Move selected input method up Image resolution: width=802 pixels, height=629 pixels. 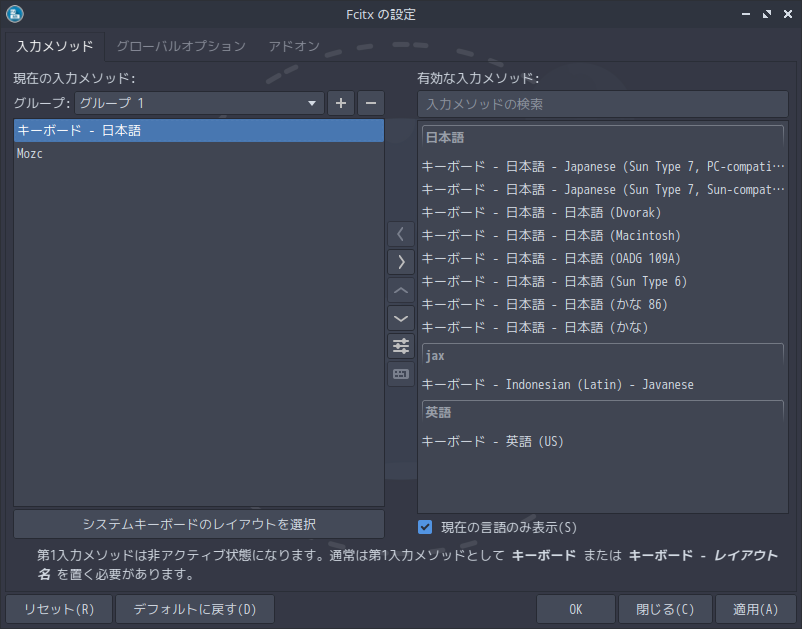pyautogui.click(x=401, y=290)
